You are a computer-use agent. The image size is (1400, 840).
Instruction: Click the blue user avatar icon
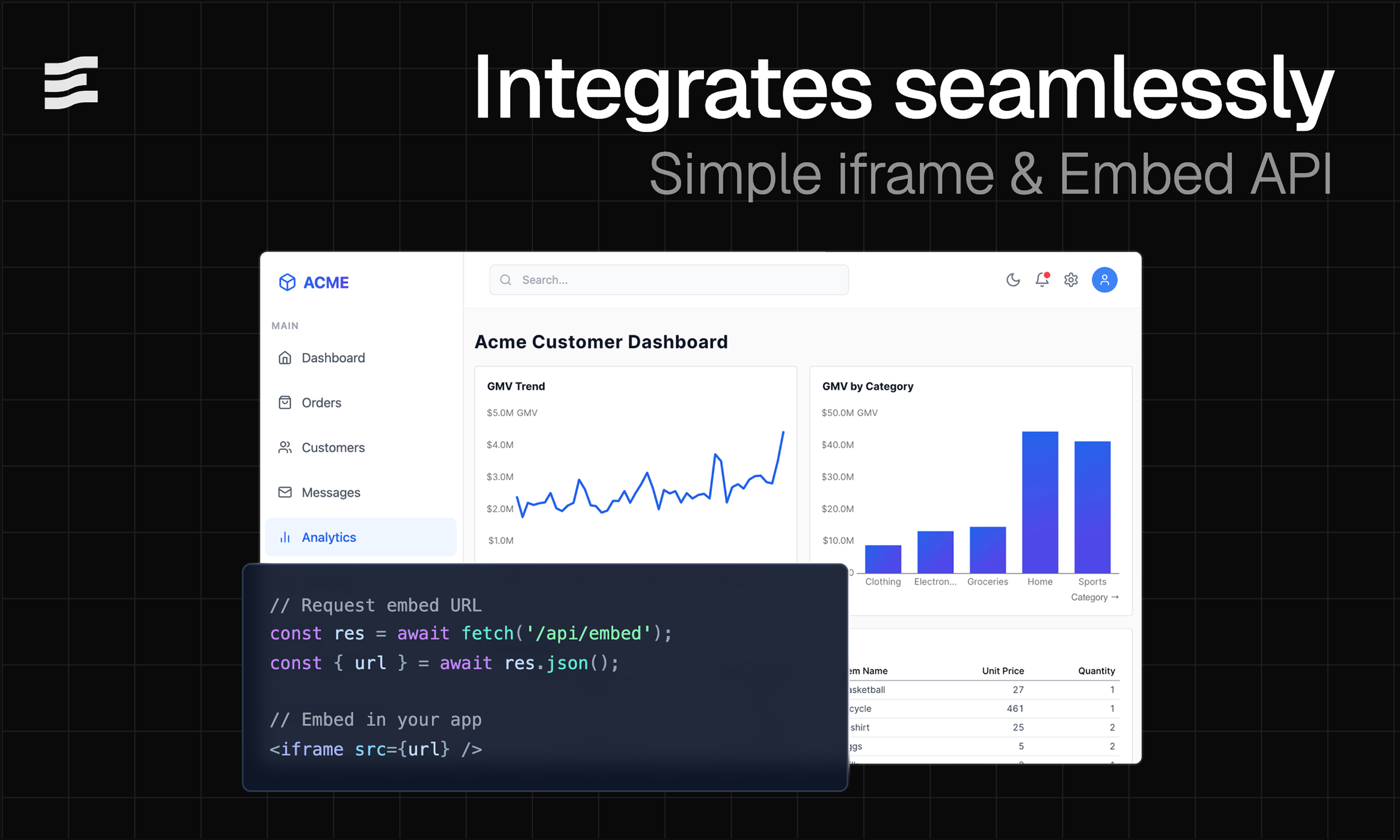(x=1104, y=280)
